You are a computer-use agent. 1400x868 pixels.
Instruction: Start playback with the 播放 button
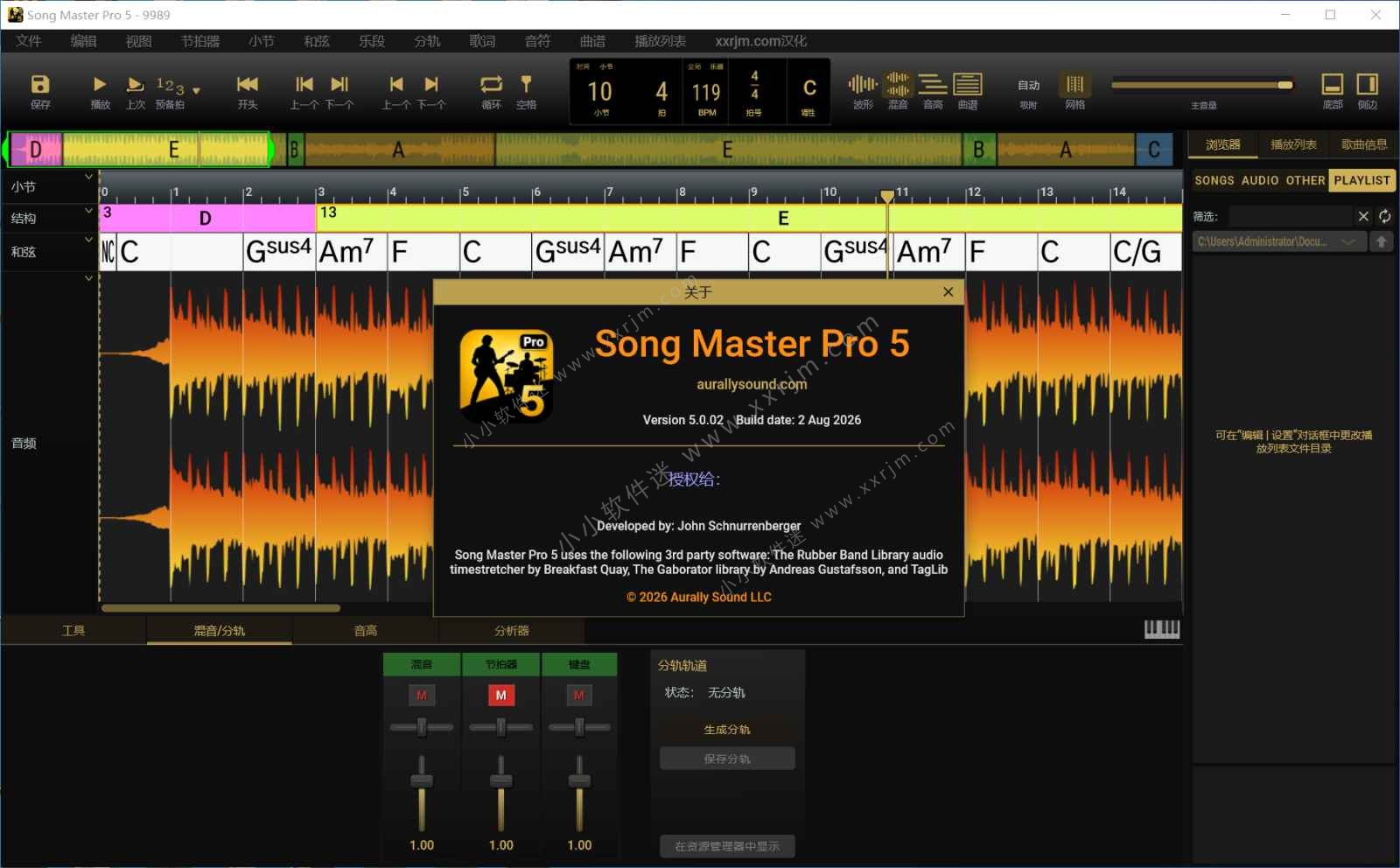pyautogui.click(x=100, y=85)
